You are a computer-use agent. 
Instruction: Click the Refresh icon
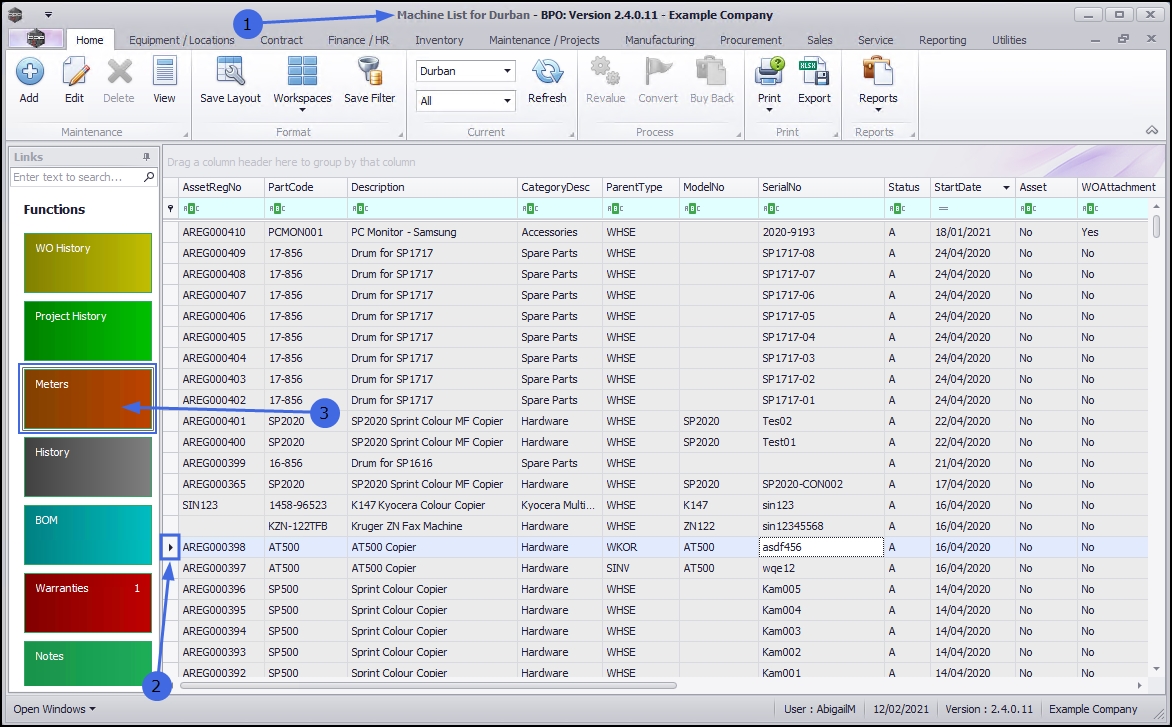pyautogui.click(x=547, y=72)
